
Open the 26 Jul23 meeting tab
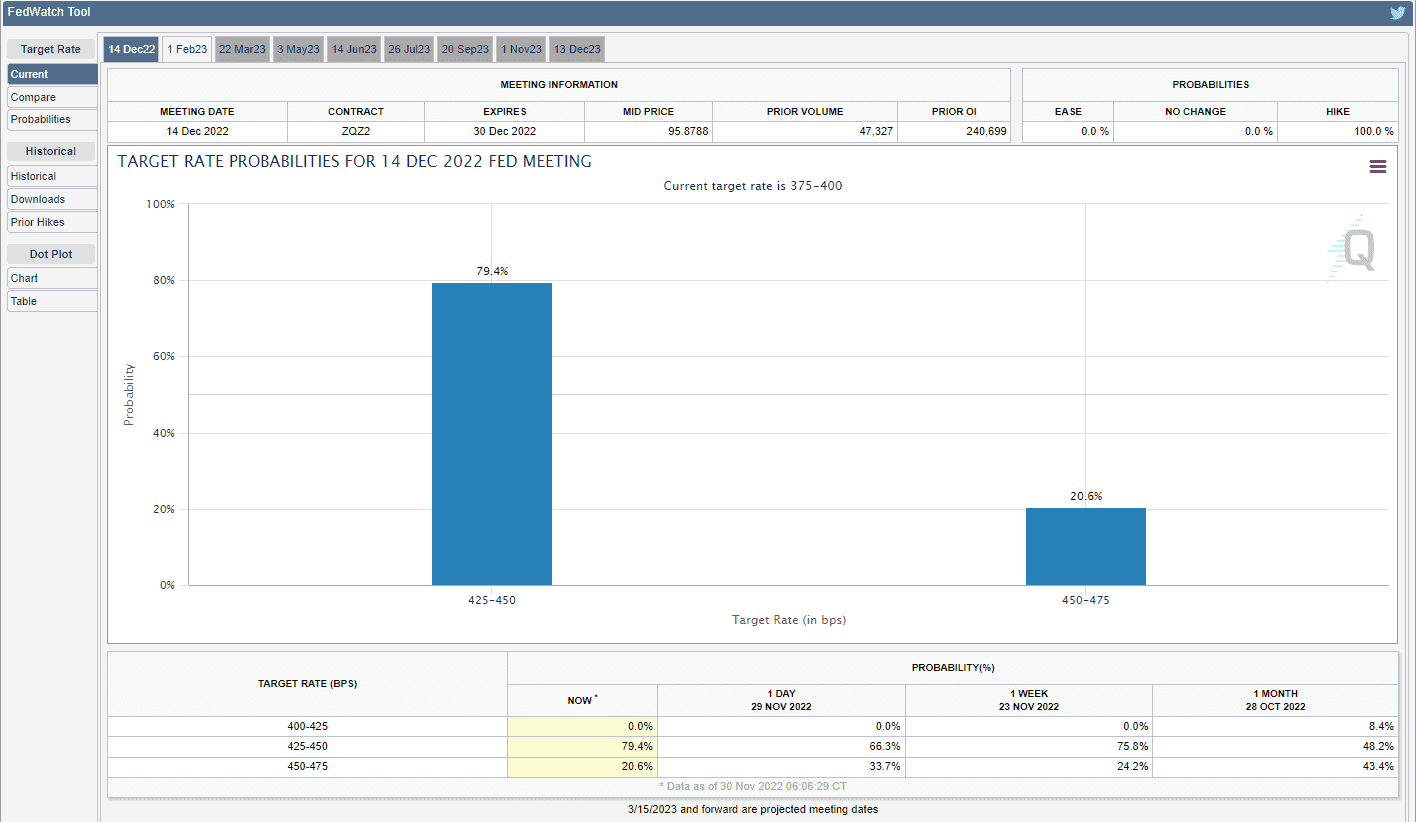[408, 48]
